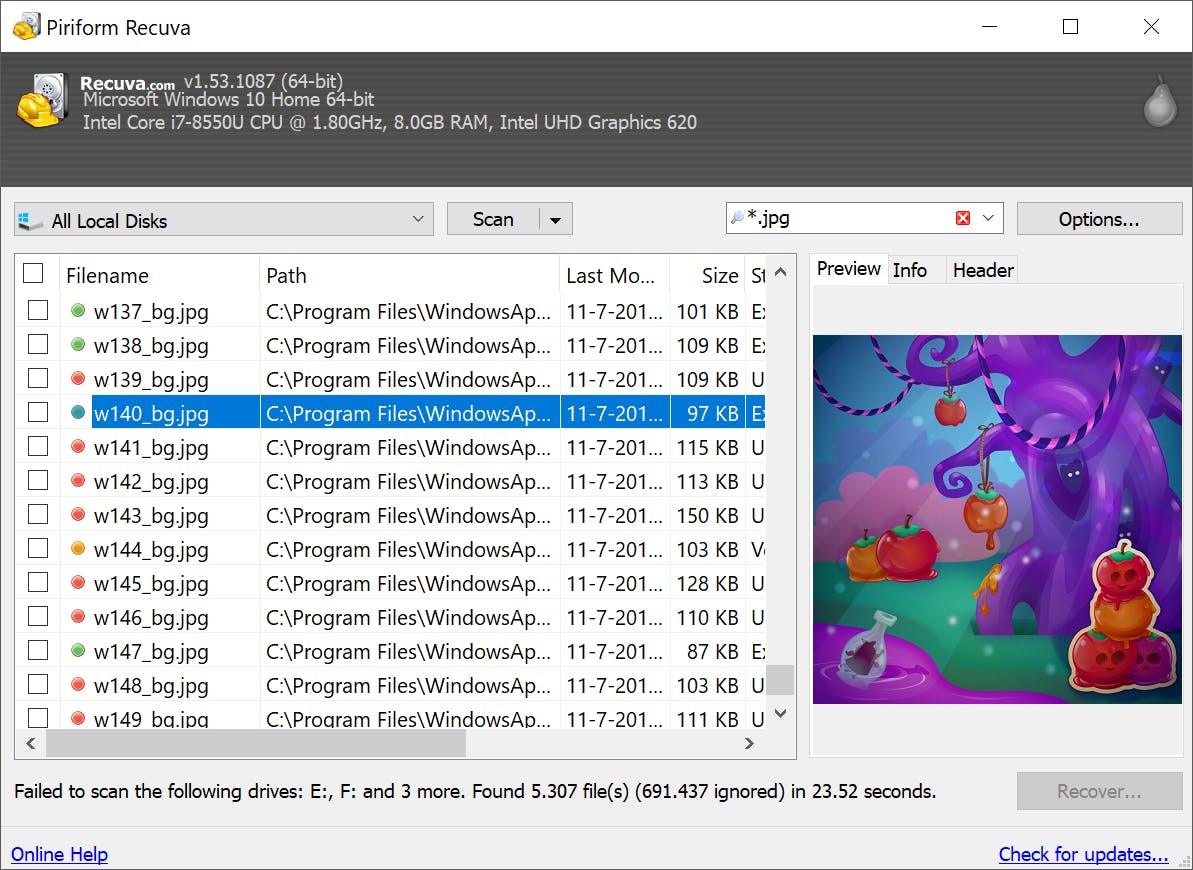The image size is (1193, 870).
Task: Toggle the select-all checkbox in header
Action: click(33, 272)
